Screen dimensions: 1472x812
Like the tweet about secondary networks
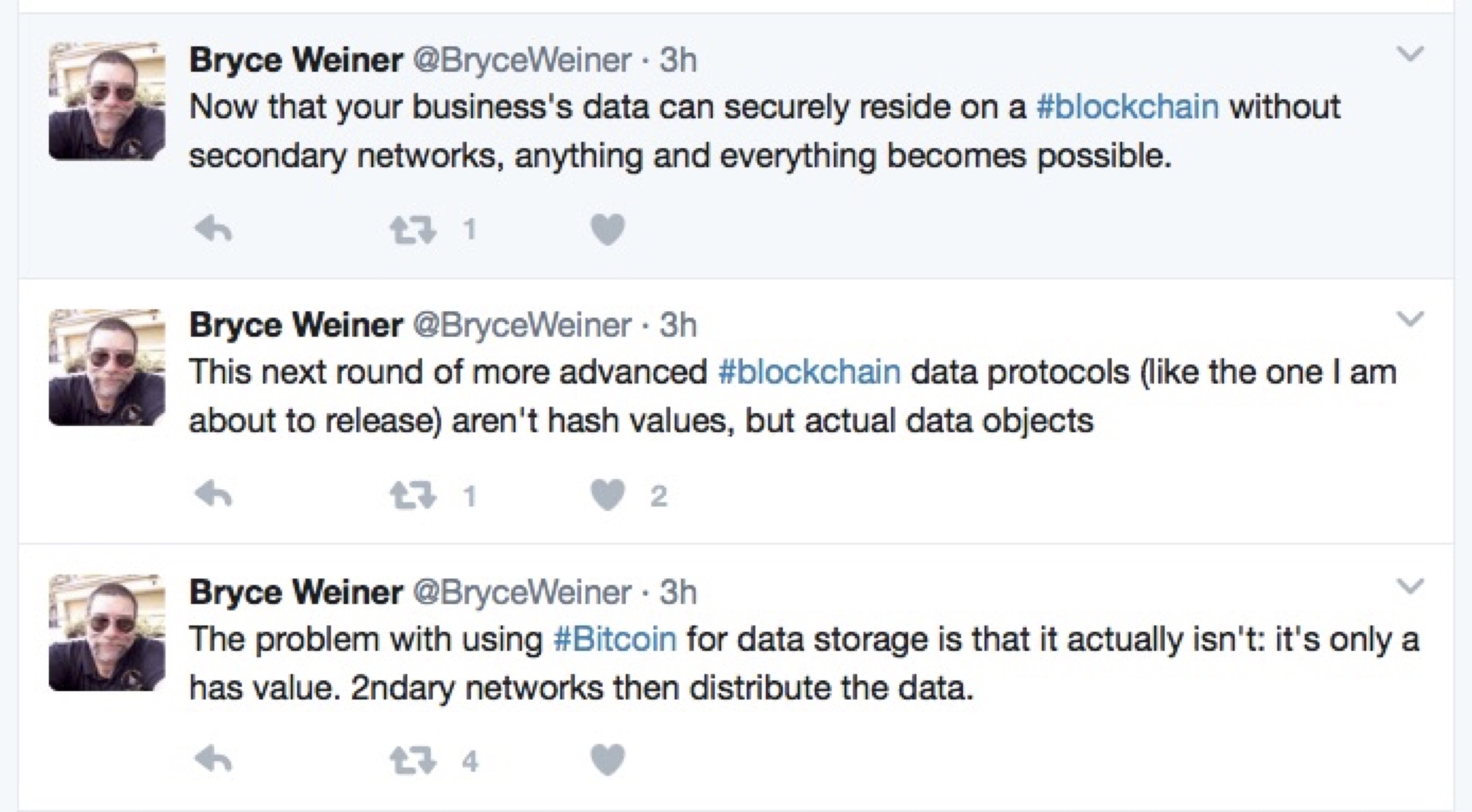point(607,230)
